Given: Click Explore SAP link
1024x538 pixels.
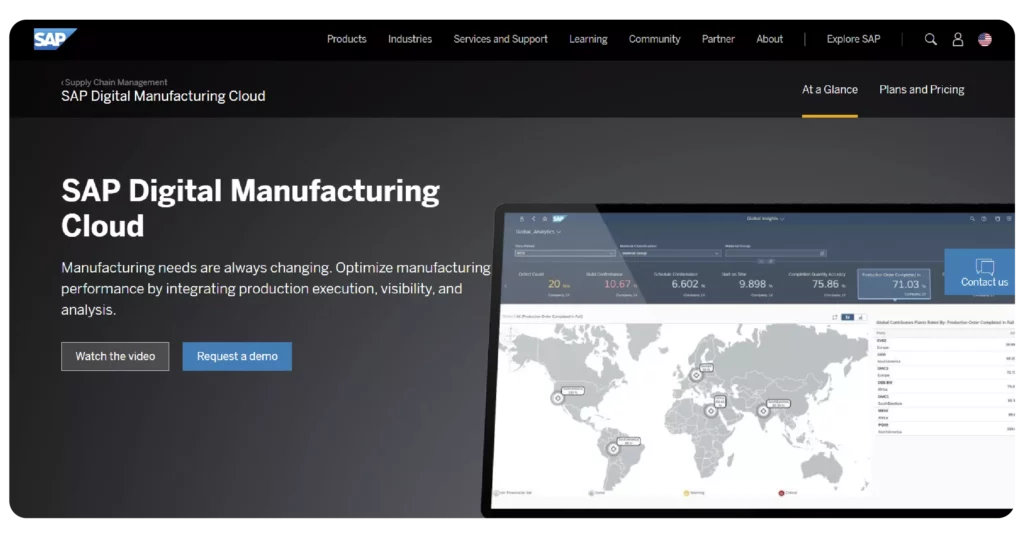Looking at the screenshot, I should click(x=853, y=39).
